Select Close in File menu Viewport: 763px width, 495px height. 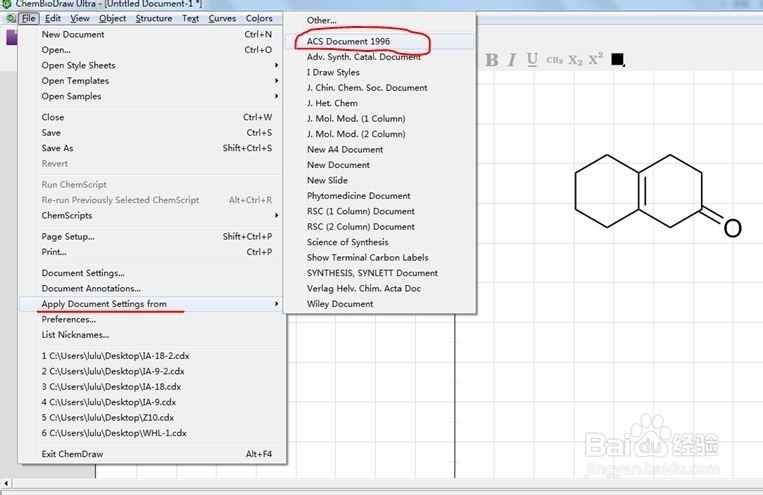click(x=151, y=117)
